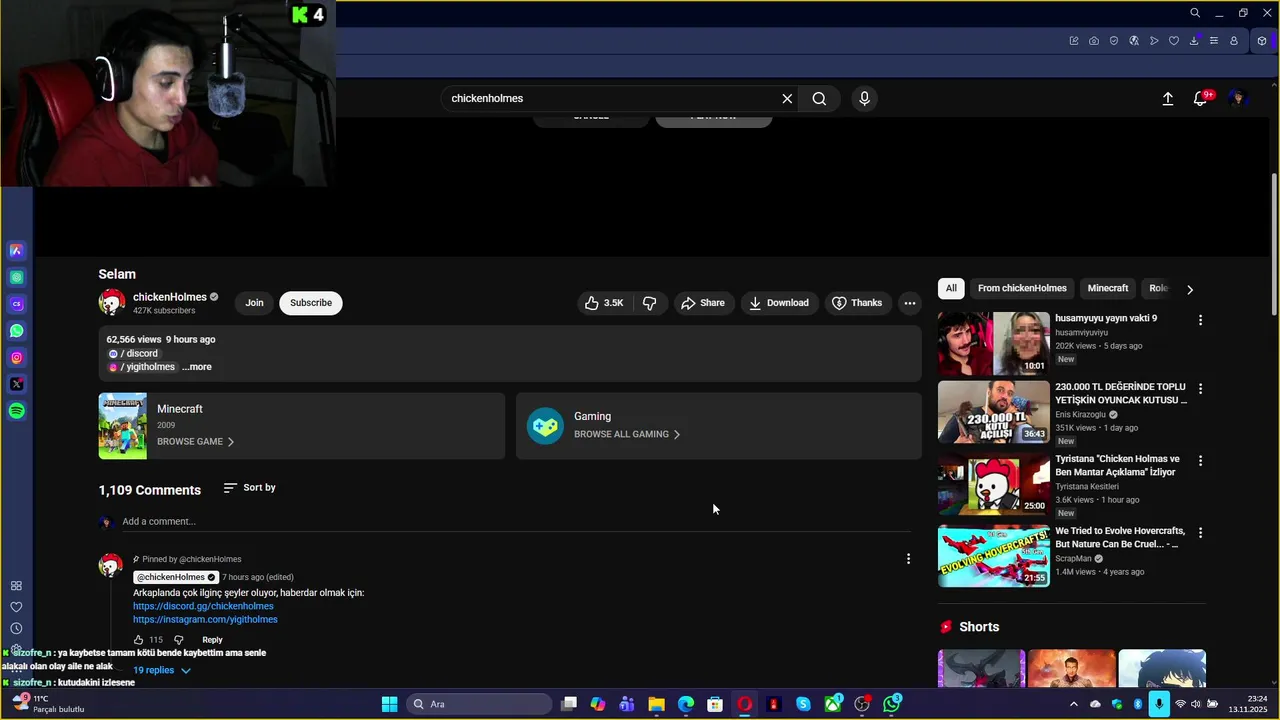Click the Opera edit page icon

pos(1074,41)
